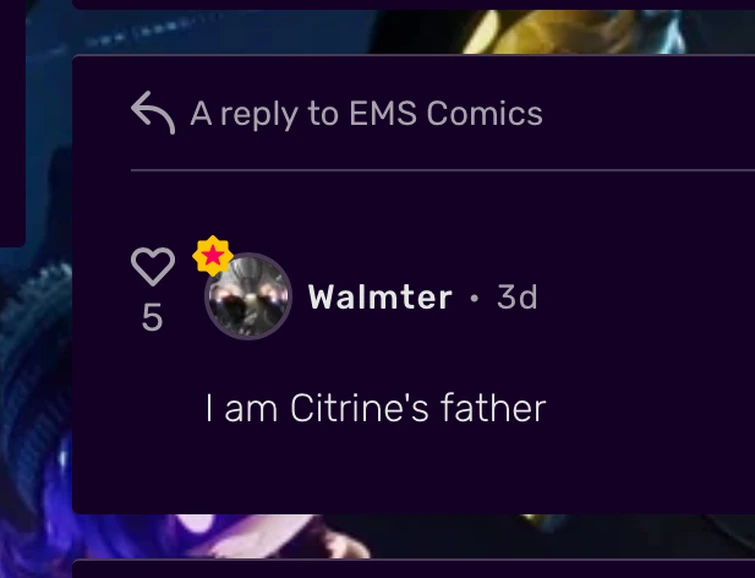The image size is (755, 578).
Task: Click the partially visible card at bottom
Action: coord(414,569)
